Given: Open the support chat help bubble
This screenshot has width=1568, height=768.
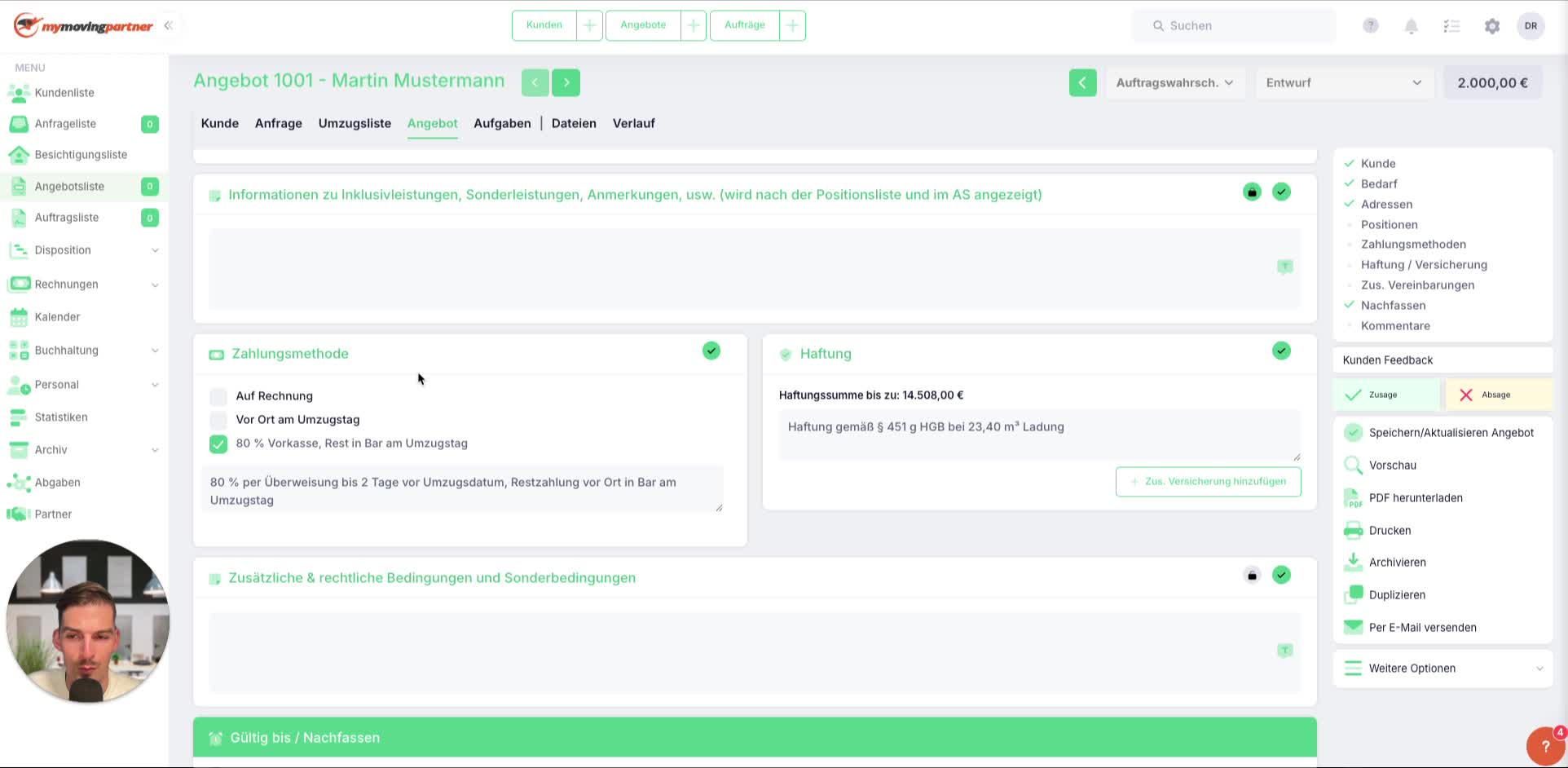Looking at the screenshot, I should click(x=1545, y=746).
